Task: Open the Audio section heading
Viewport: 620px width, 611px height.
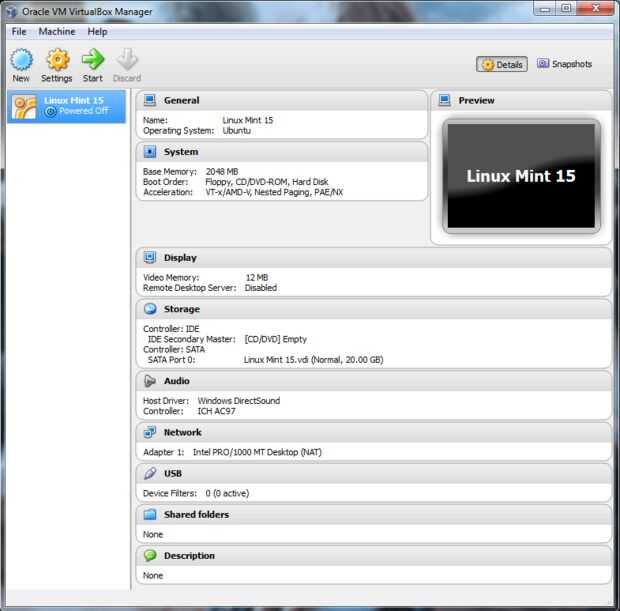Action: [x=177, y=381]
